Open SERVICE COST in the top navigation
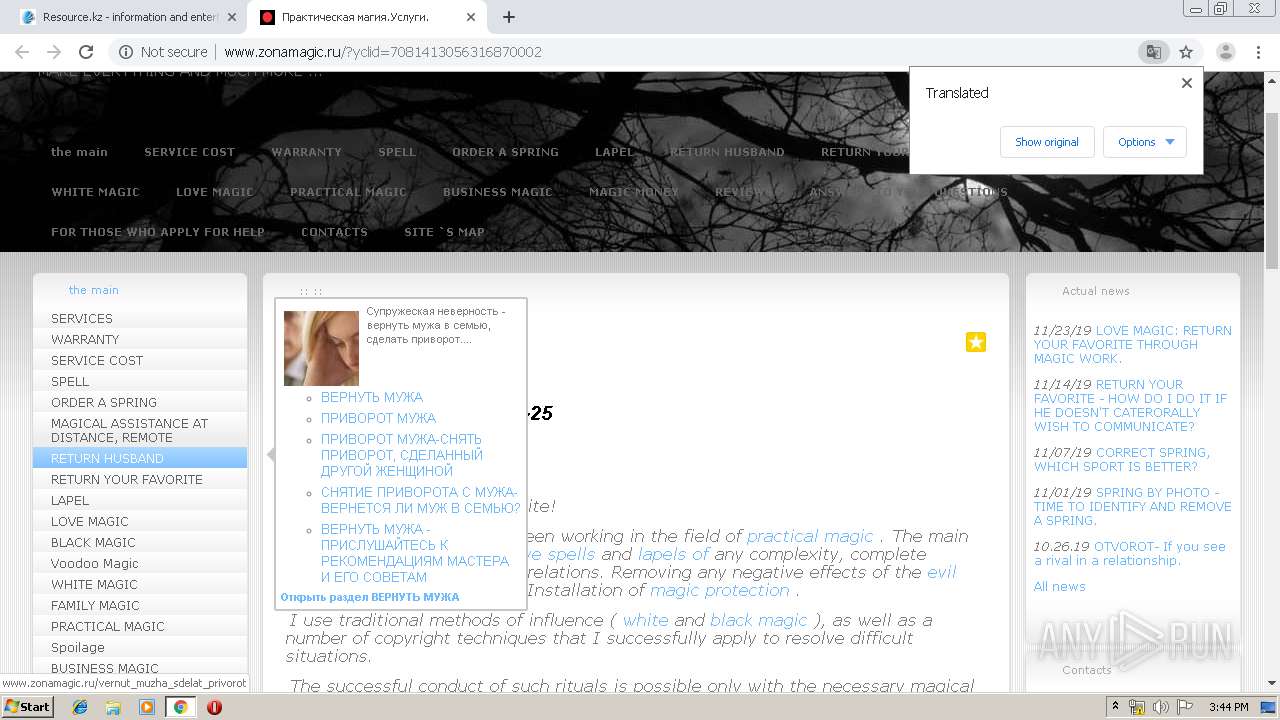 189,152
